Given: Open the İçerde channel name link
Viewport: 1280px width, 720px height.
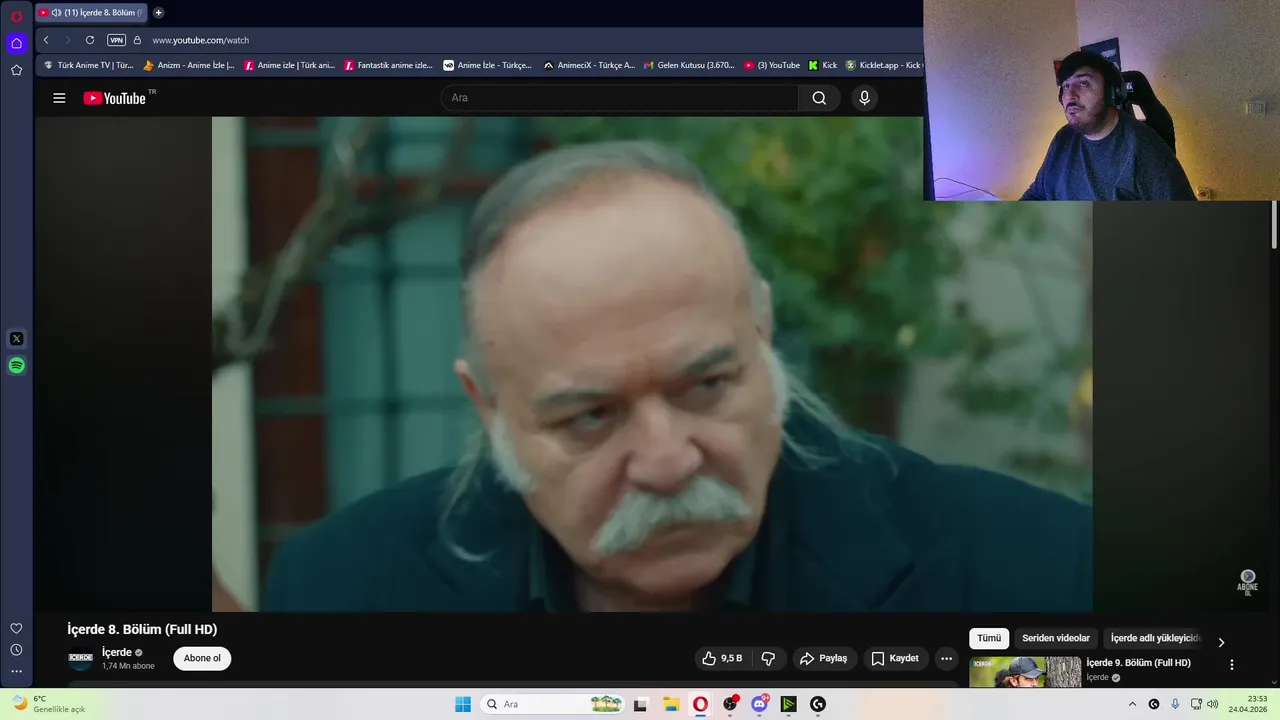Looking at the screenshot, I should point(117,652).
